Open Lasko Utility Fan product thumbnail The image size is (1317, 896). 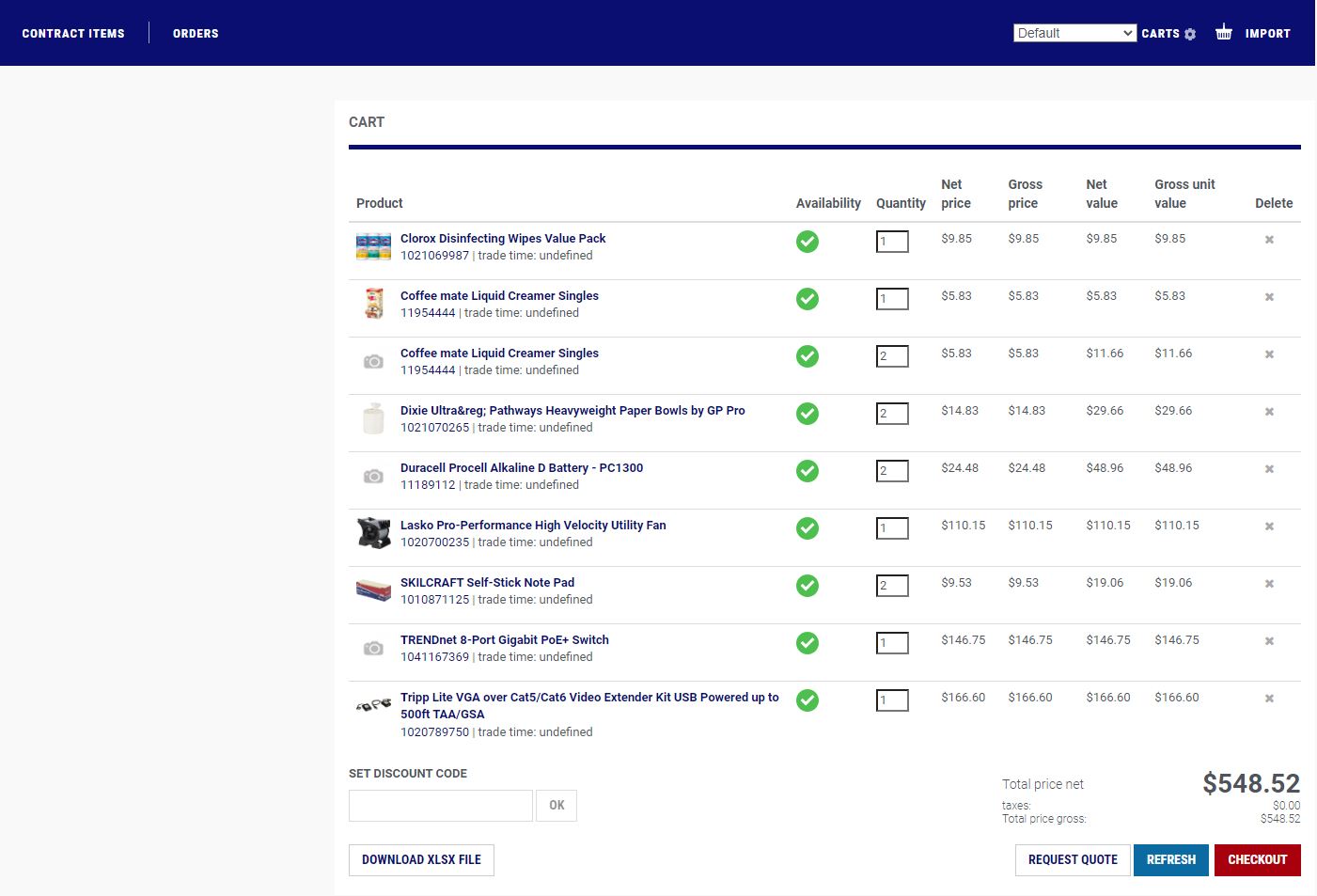pos(373,533)
